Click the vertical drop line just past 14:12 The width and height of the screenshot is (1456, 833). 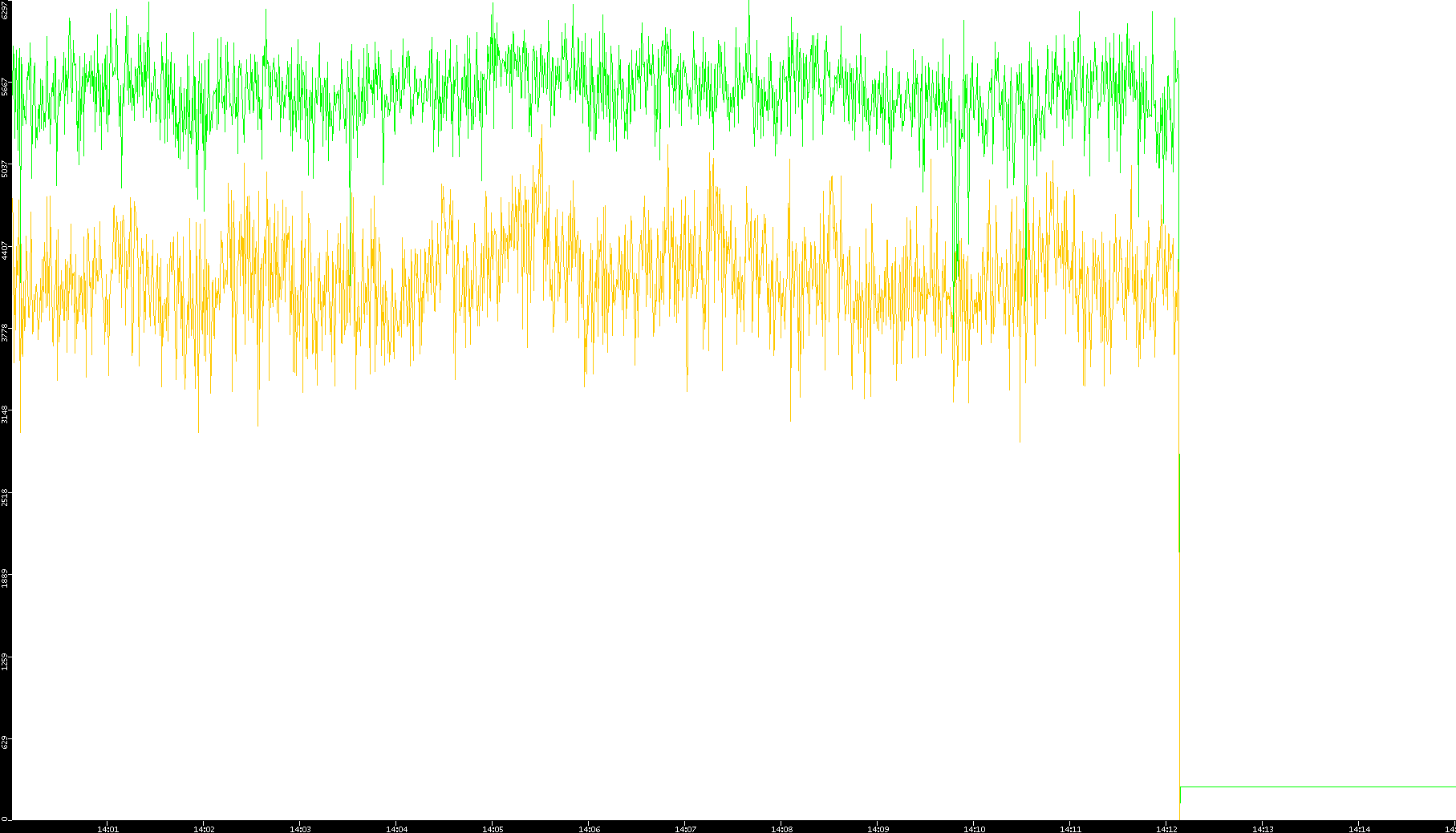pyautogui.click(x=1179, y=641)
